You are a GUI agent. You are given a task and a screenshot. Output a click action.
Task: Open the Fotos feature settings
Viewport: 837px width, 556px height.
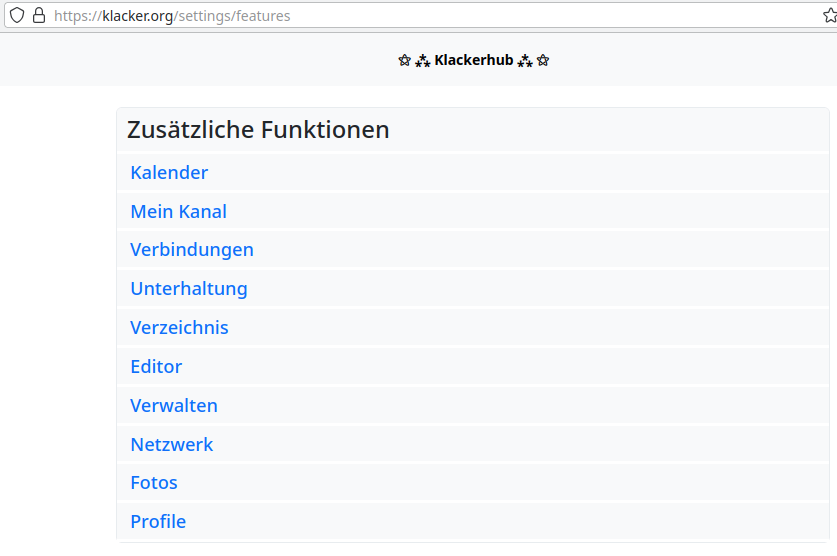(x=154, y=483)
